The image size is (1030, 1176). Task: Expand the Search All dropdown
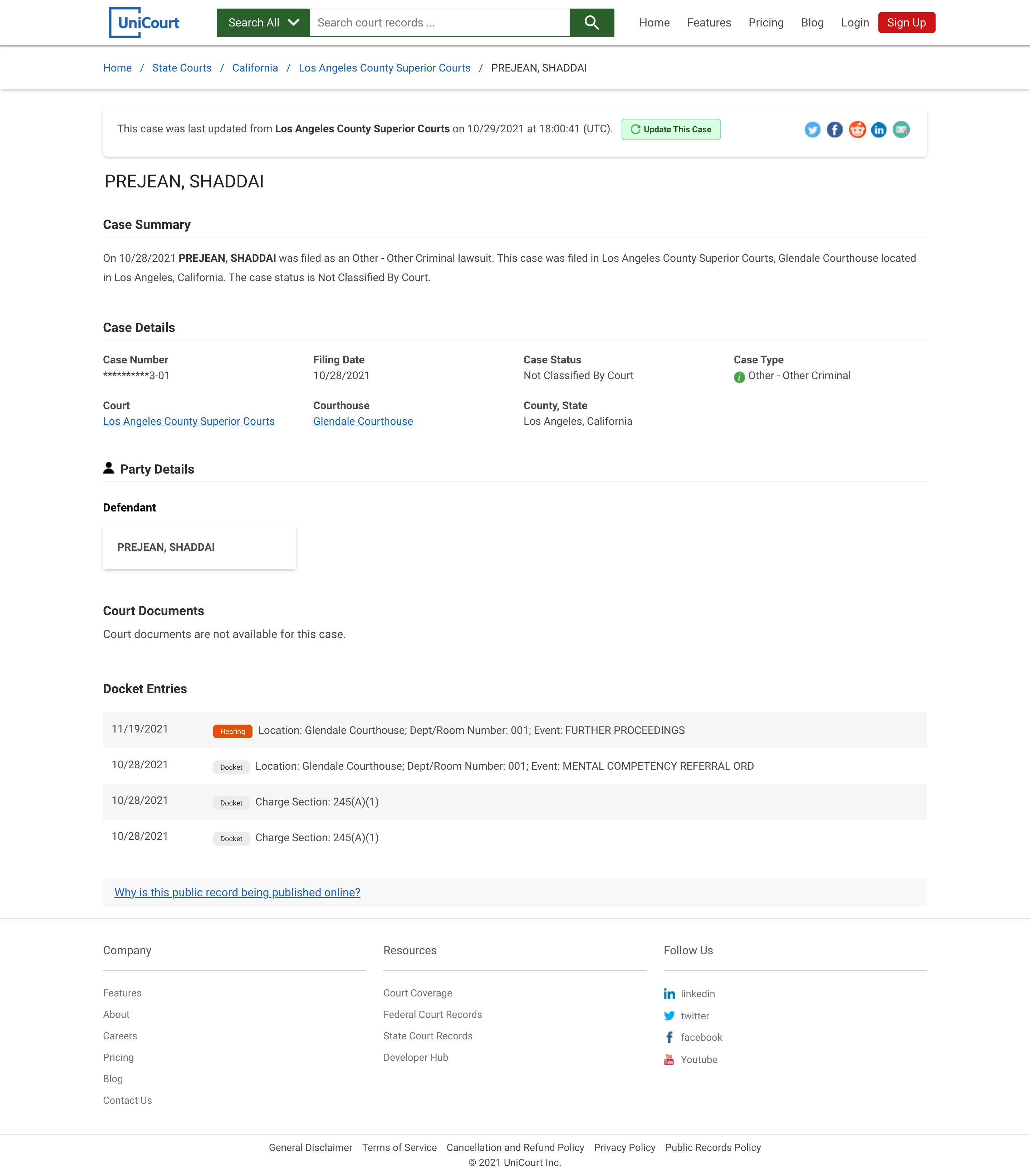[x=263, y=23]
